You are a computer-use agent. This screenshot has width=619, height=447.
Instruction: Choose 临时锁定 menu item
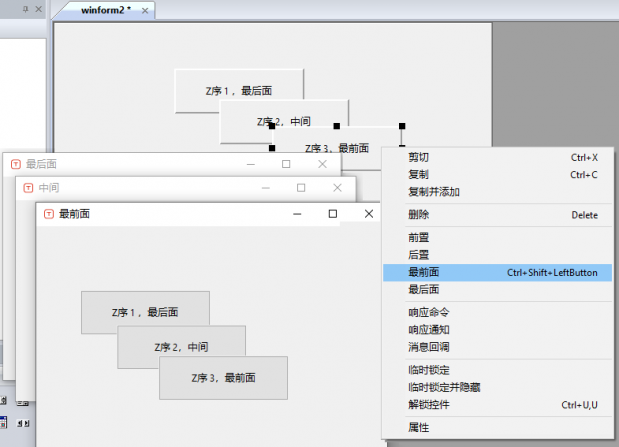[497, 370]
